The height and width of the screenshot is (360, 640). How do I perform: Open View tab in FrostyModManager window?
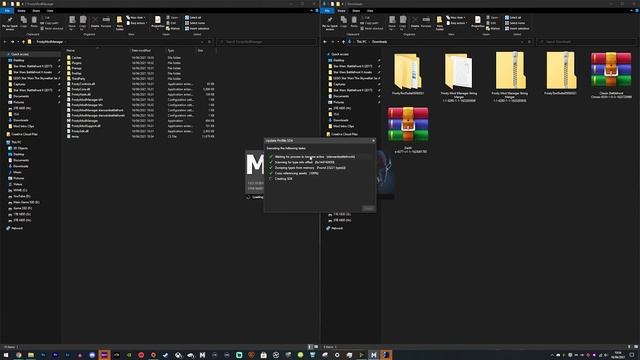50,11
